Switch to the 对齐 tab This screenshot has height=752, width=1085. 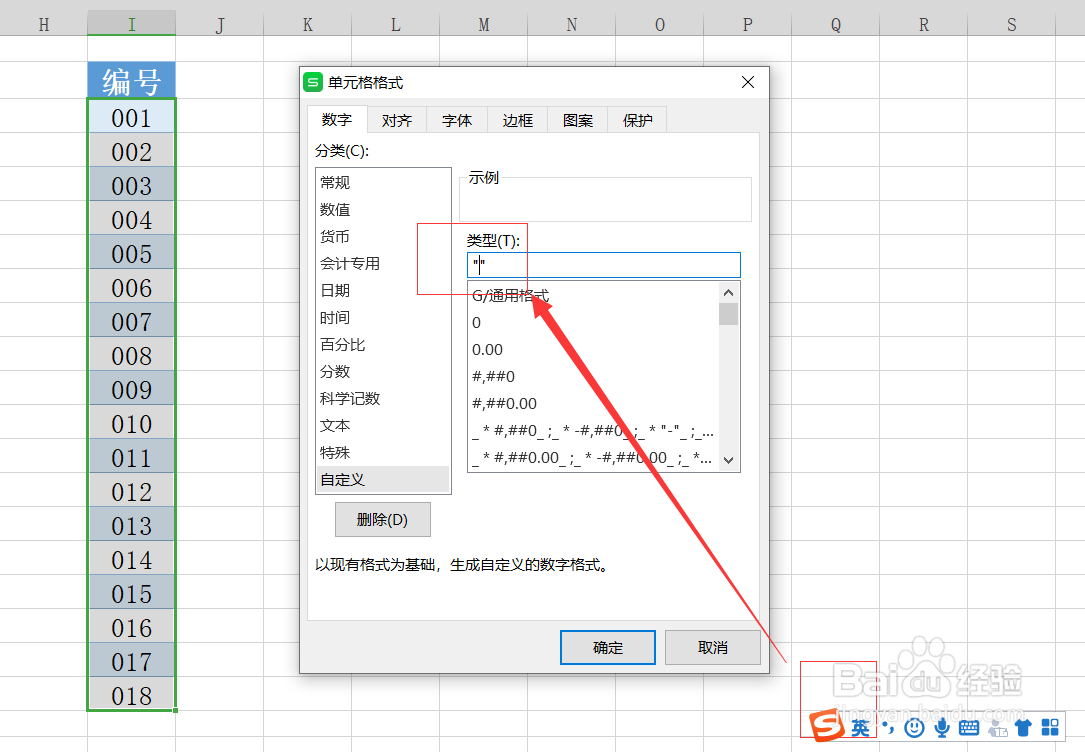(x=396, y=119)
